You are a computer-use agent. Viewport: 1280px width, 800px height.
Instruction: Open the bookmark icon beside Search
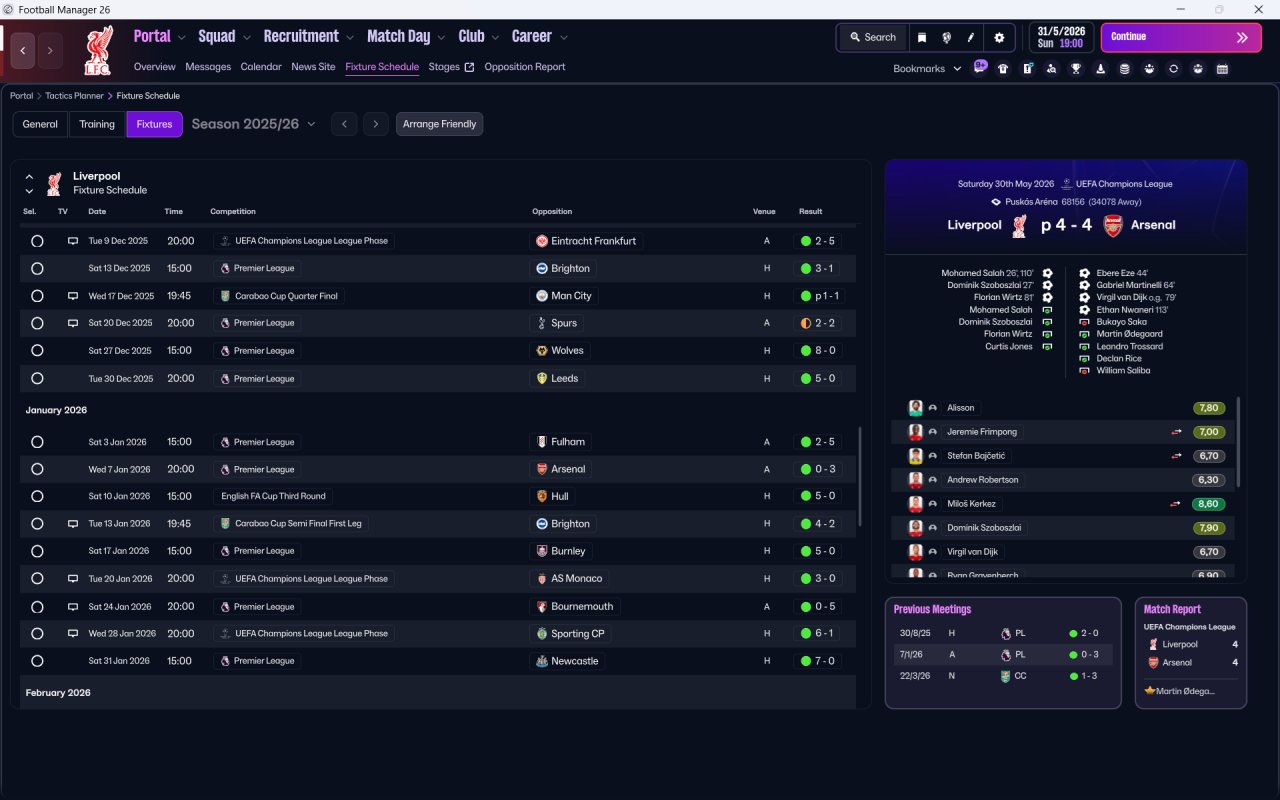[x=921, y=37]
